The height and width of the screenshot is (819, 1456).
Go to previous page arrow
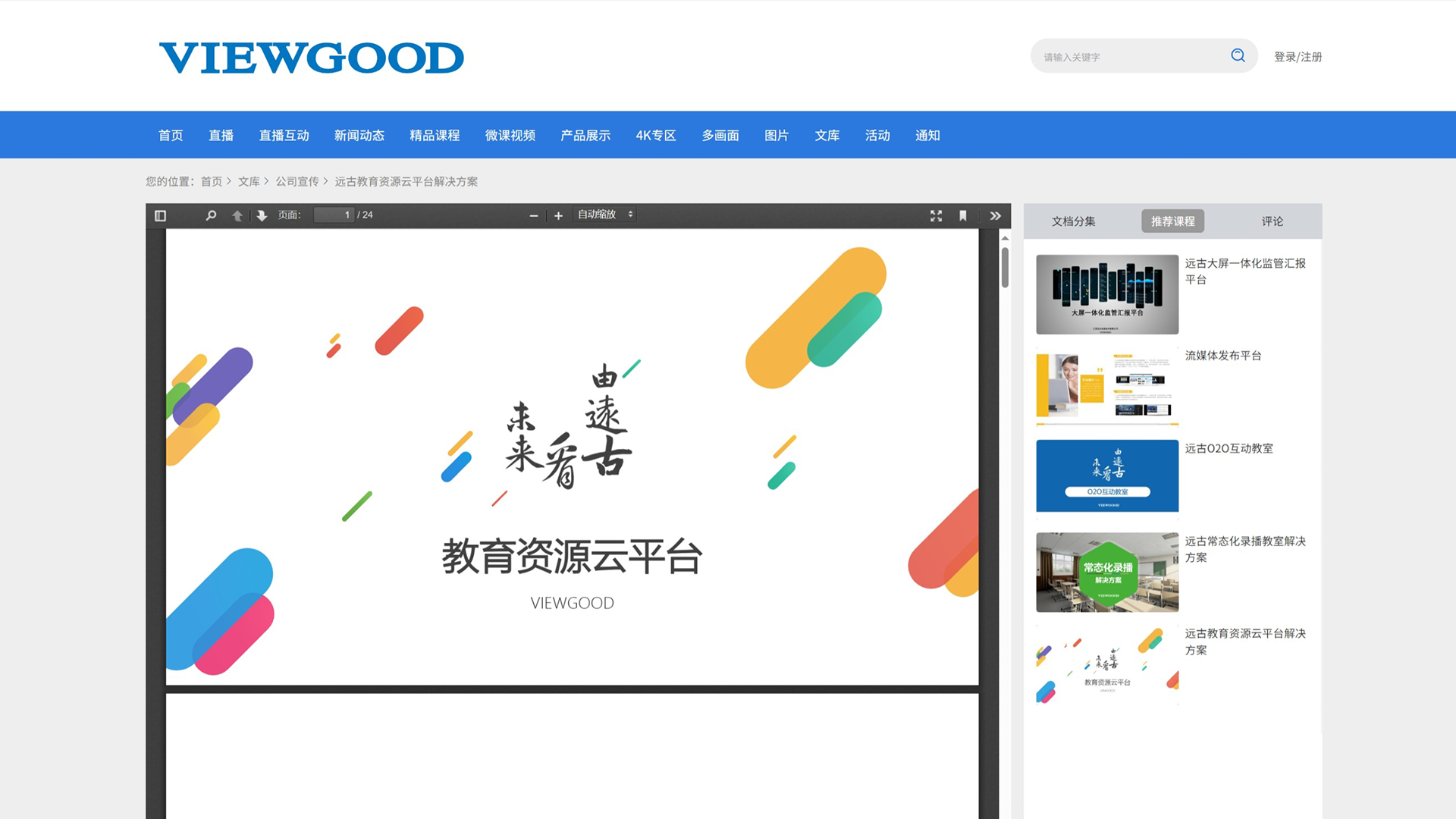237,215
